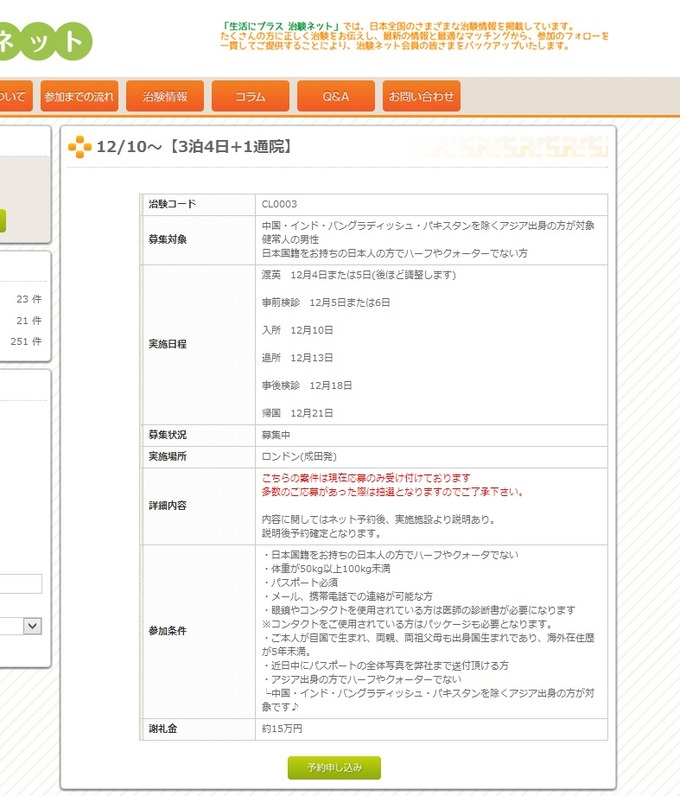
Task: Click the 251 件 count in sidebar
Action: (x=26, y=341)
